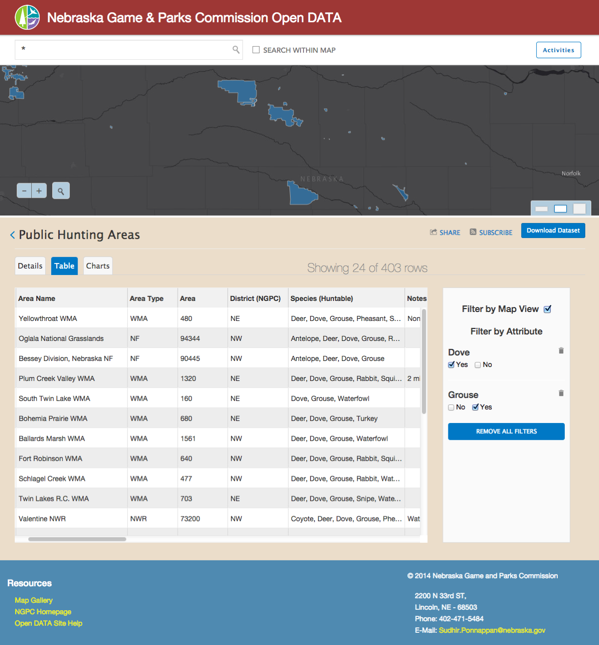This screenshot has width=599, height=645.
Task: Select Ballards Marsh WMA row
Action: (218, 439)
